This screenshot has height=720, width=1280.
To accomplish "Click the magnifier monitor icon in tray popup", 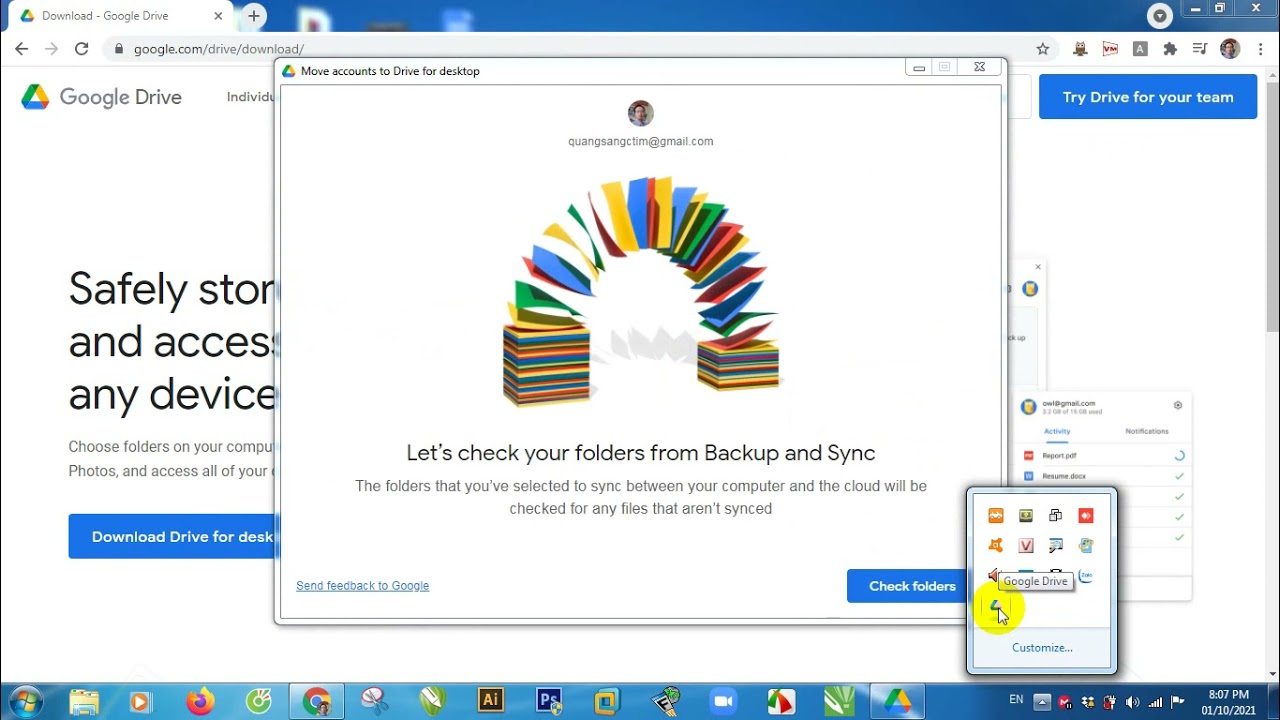I will tap(1056, 546).
